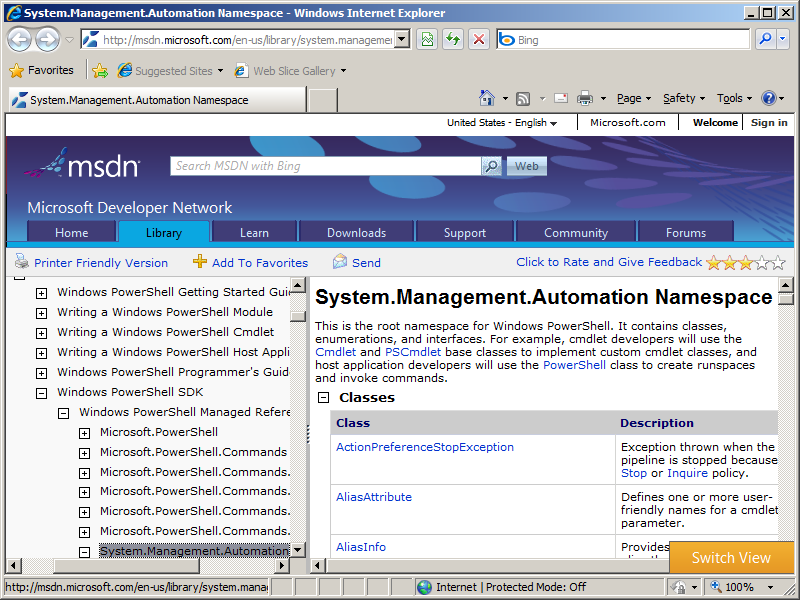The height and width of the screenshot is (600, 800).
Task: Click the RSS Feeds icon
Action: [522, 98]
